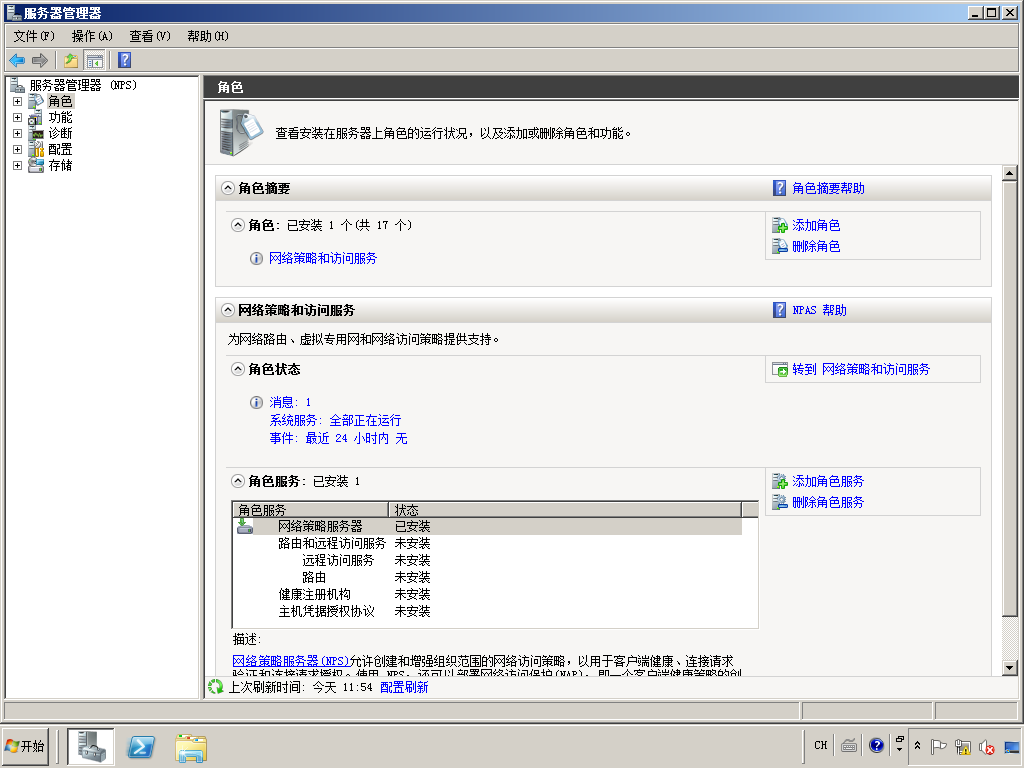Open the 帮助(H) menu
1024x768 pixels.
(x=208, y=36)
